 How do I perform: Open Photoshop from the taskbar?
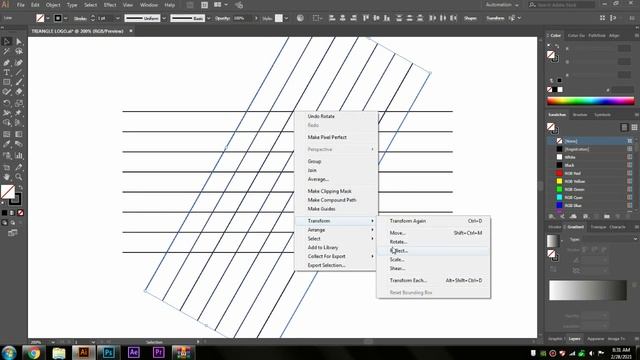point(109,352)
